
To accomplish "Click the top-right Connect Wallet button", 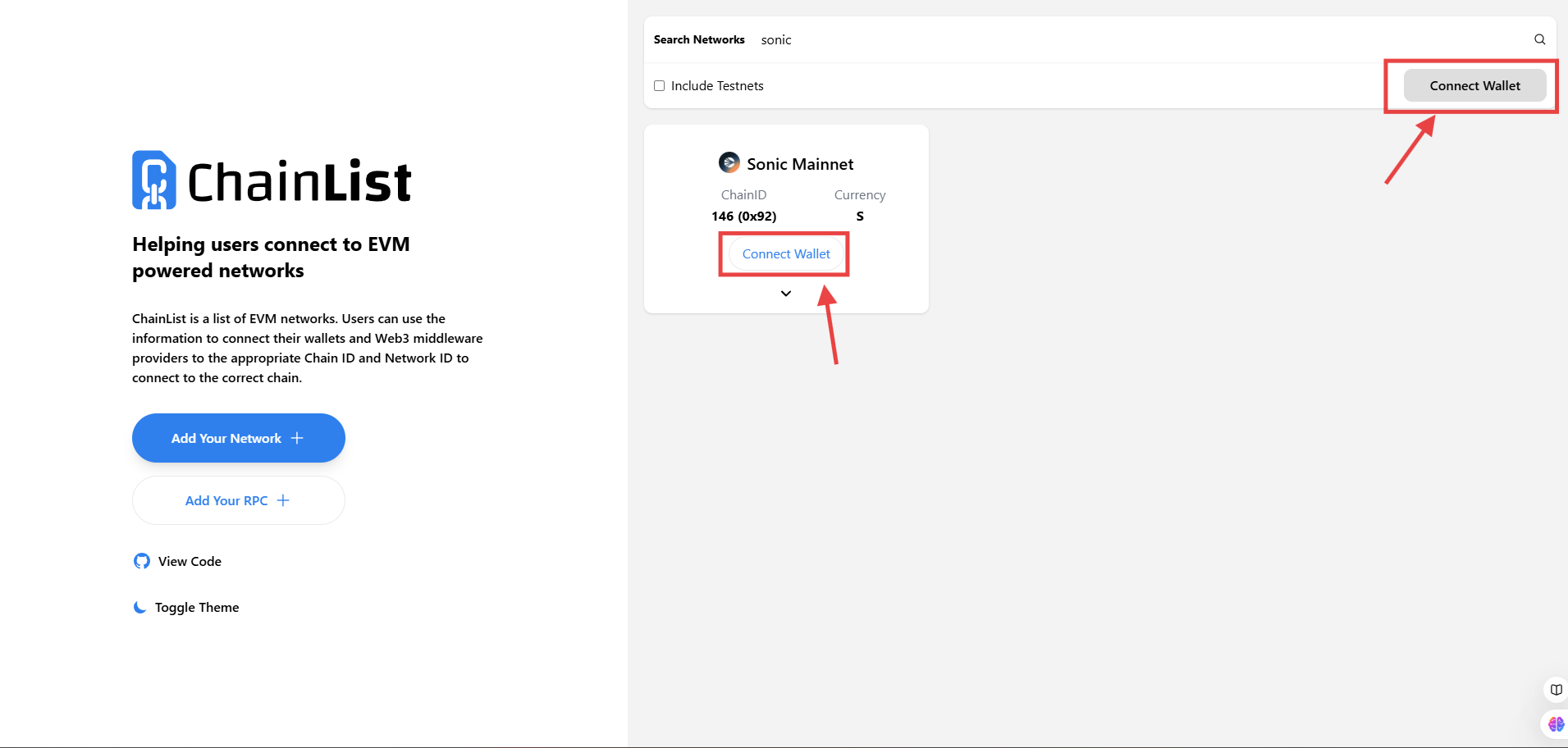I will click(x=1474, y=85).
